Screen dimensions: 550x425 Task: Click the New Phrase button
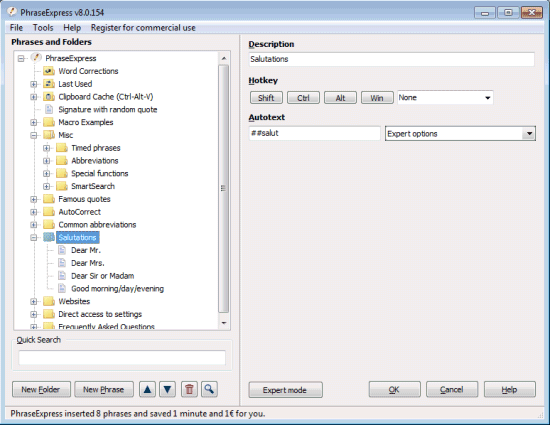point(104,389)
